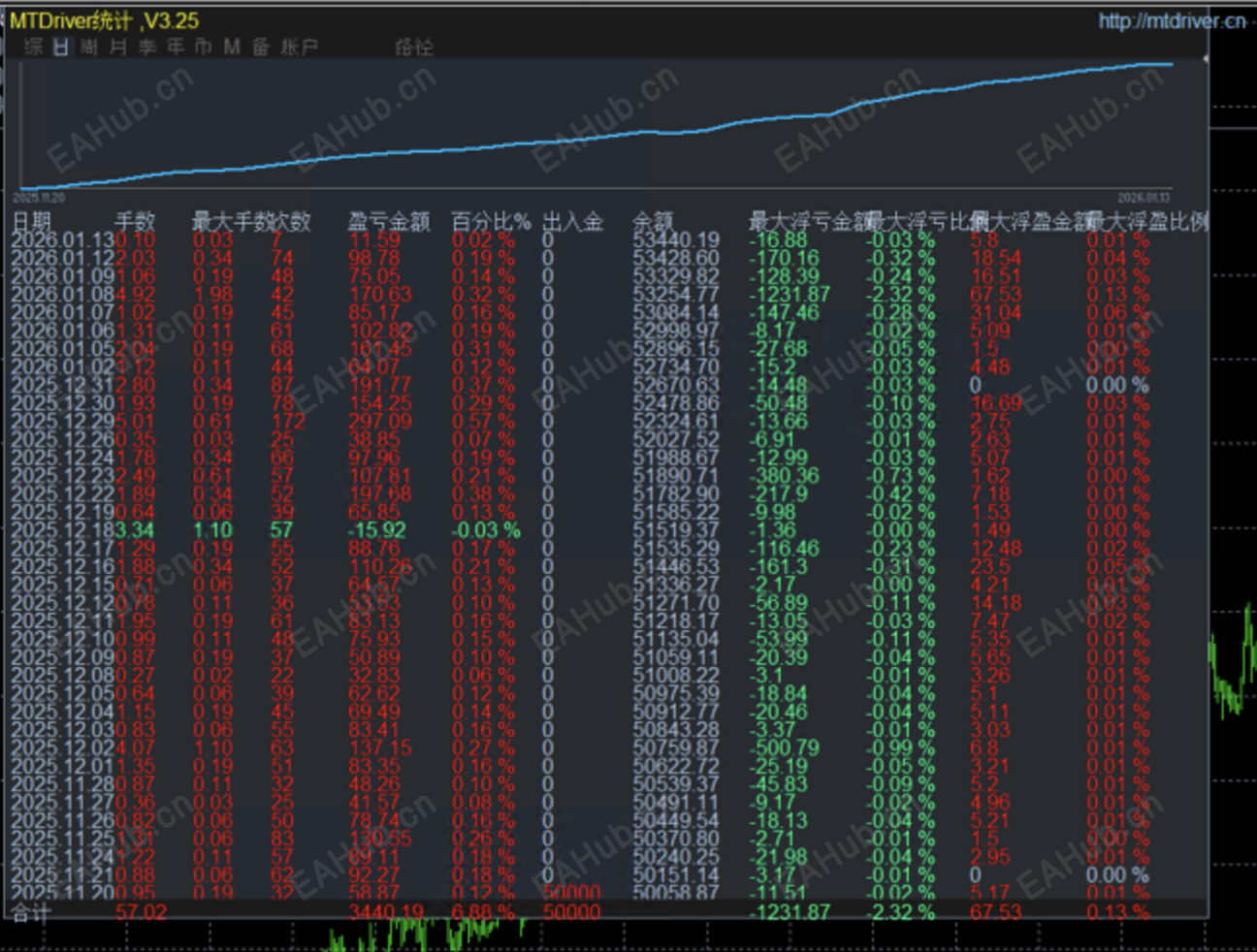Click the max floating loss -1231.87 on 2026.01.08
Image resolution: width=1257 pixels, height=952 pixels.
[x=790, y=295]
